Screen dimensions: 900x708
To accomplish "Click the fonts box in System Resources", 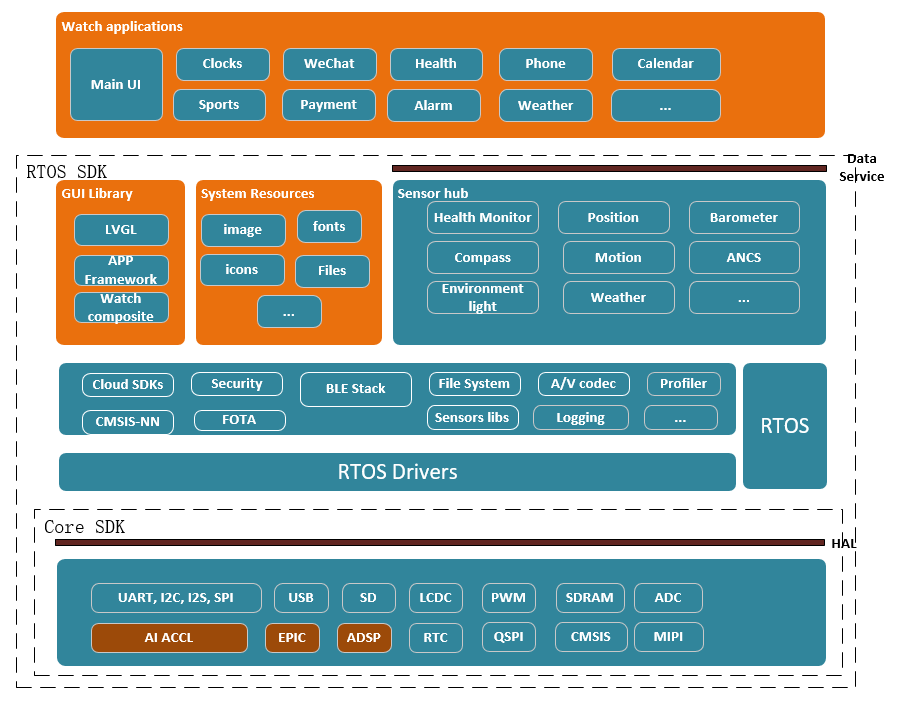I will click(329, 227).
